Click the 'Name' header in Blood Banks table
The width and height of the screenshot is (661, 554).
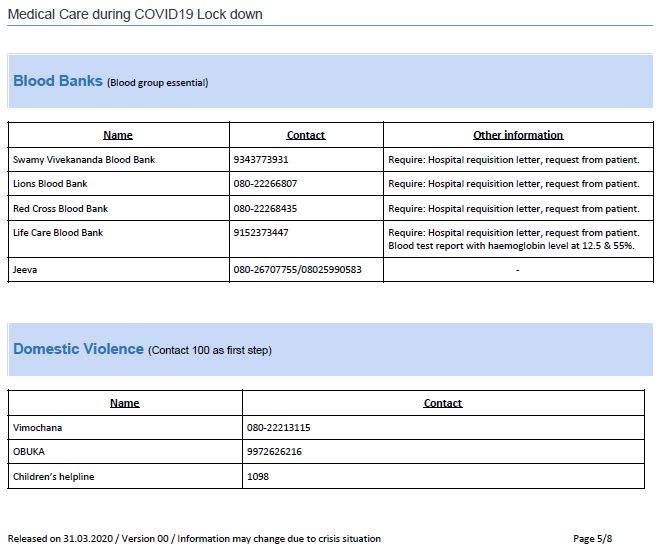pos(118,135)
